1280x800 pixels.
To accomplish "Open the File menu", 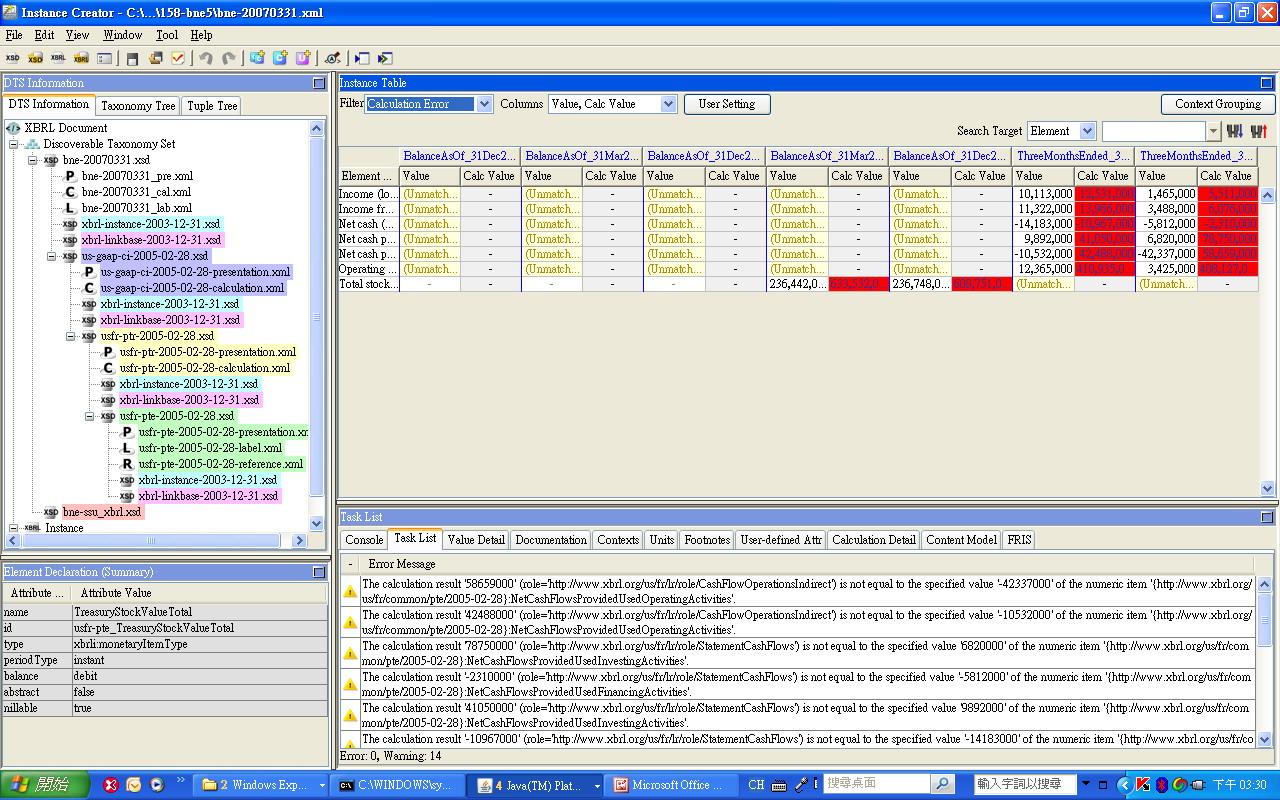I will click(x=14, y=35).
